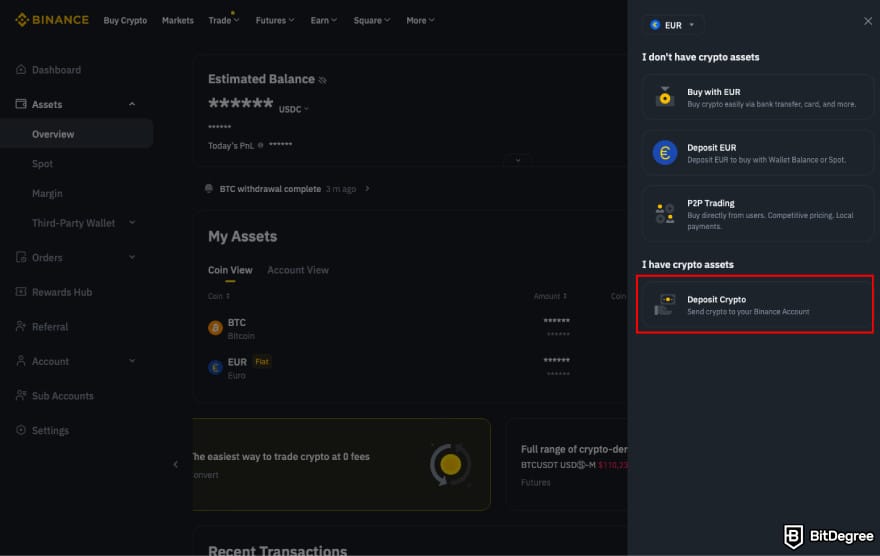Open the zero fees convert banner
The height and width of the screenshot is (556, 880).
coord(341,465)
